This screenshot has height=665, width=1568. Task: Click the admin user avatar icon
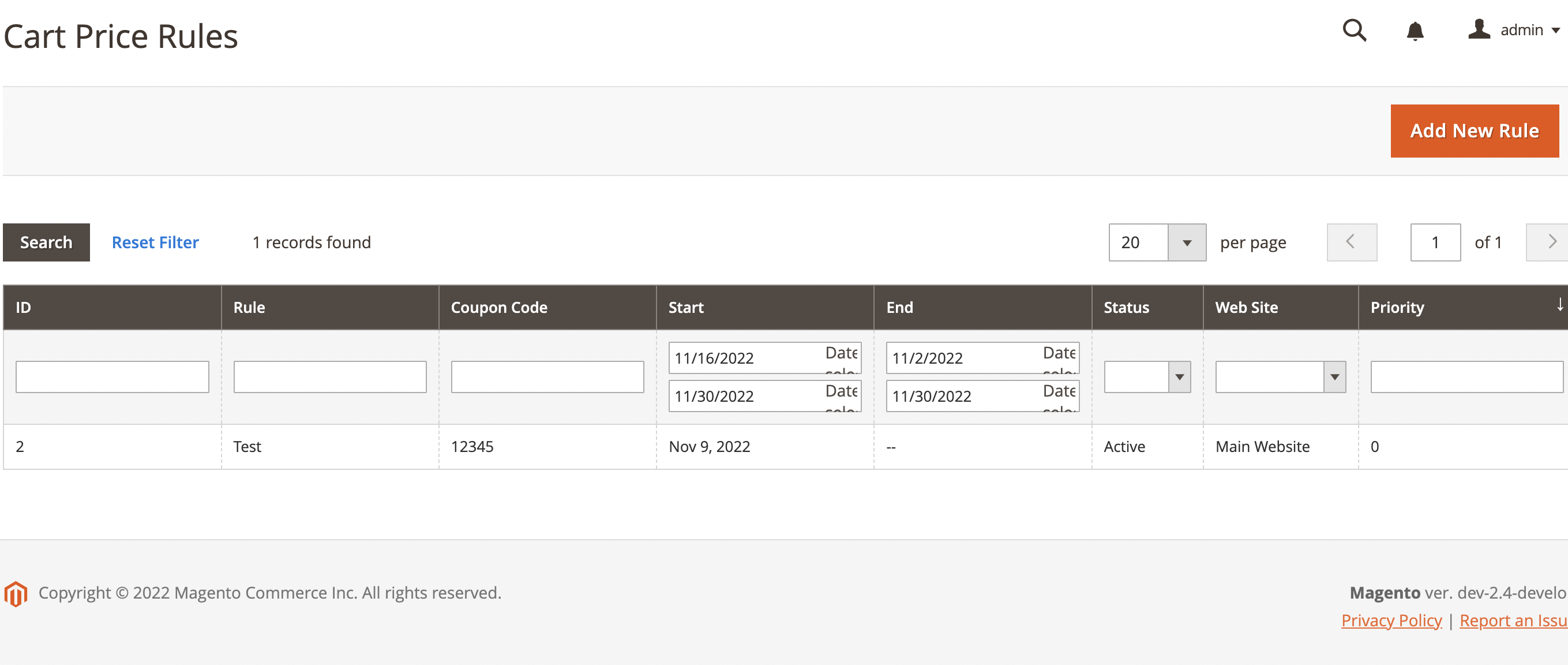tap(1478, 29)
